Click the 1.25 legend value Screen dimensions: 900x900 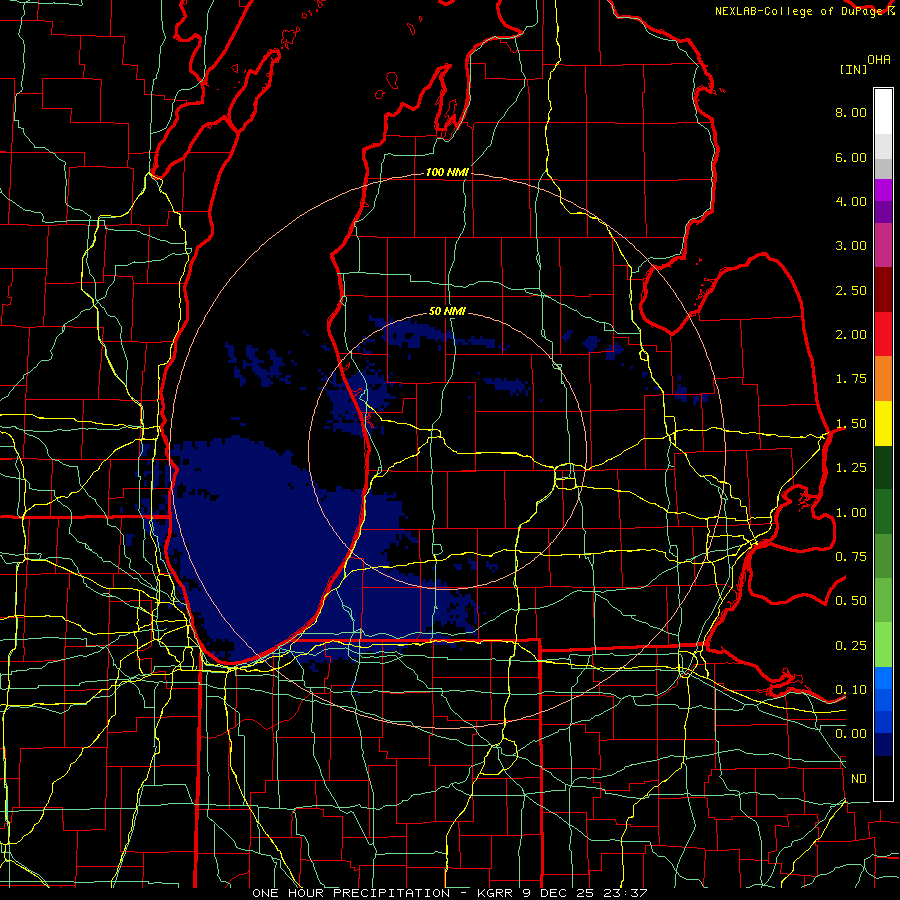pyautogui.click(x=851, y=468)
